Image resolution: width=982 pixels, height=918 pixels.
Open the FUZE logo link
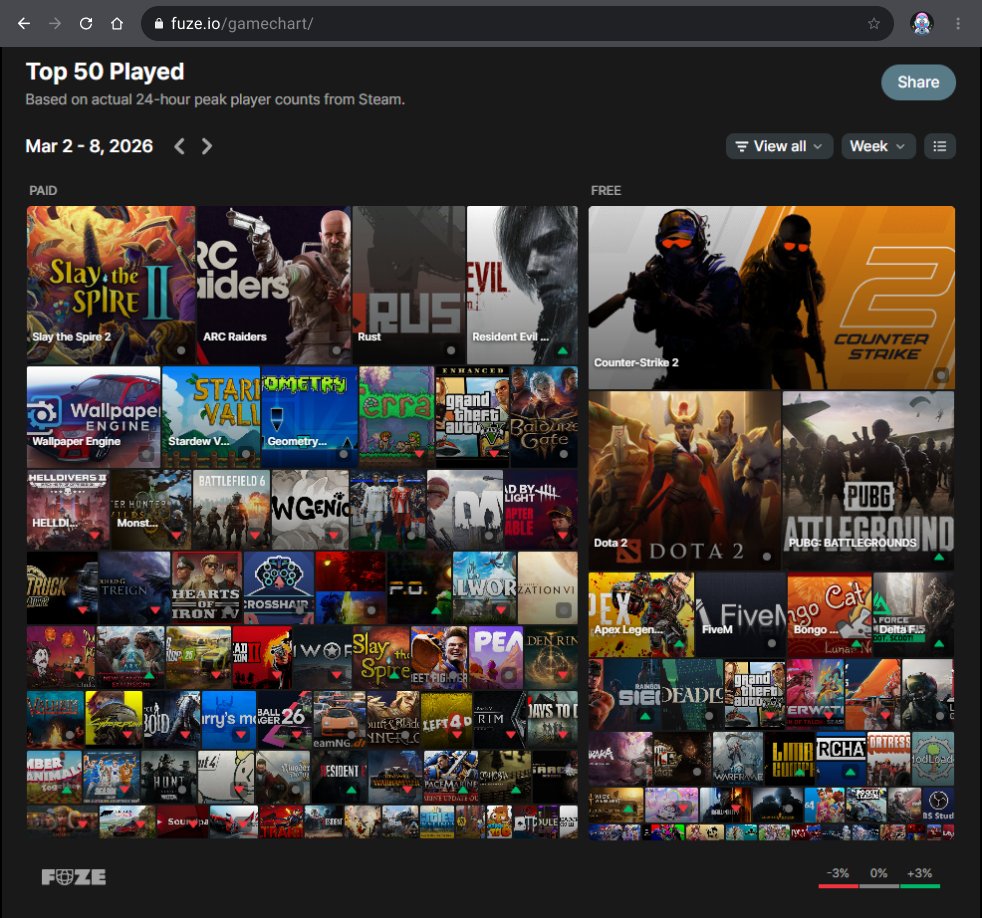click(74, 877)
